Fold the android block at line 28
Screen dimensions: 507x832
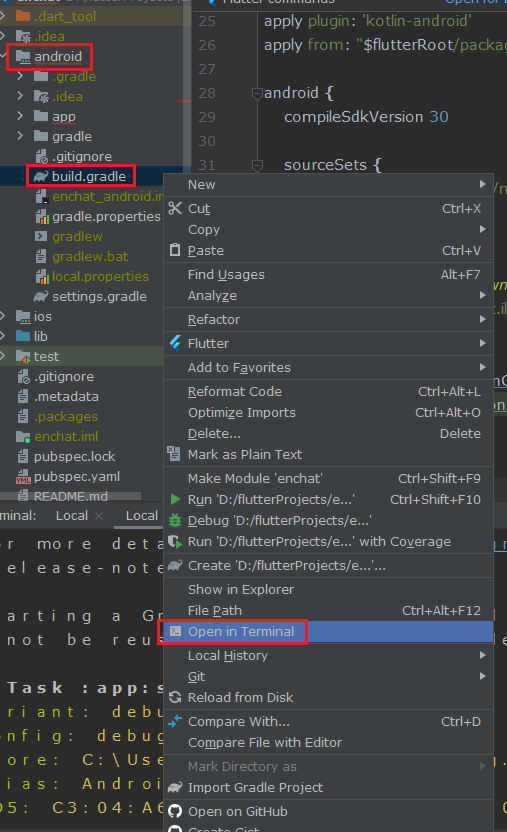[257, 93]
